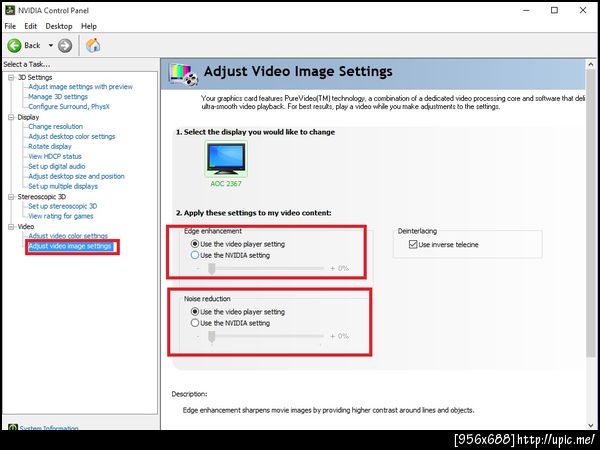Click the green Back arrow icon

(x=15, y=46)
